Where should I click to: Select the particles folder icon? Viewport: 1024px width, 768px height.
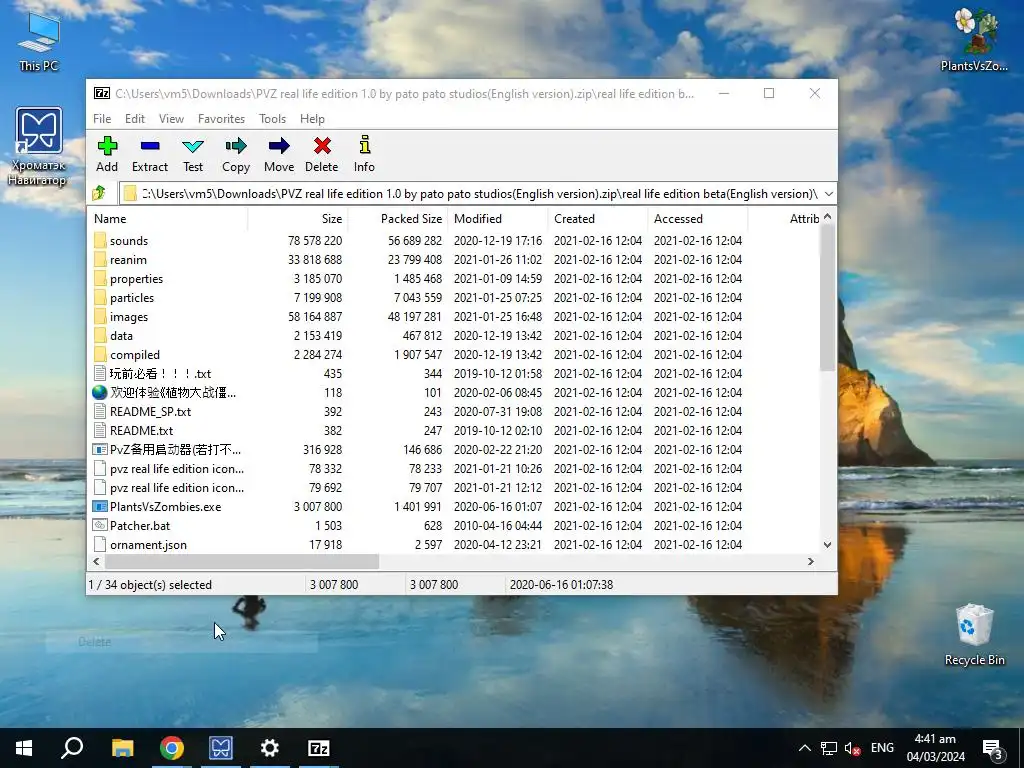click(x=100, y=297)
